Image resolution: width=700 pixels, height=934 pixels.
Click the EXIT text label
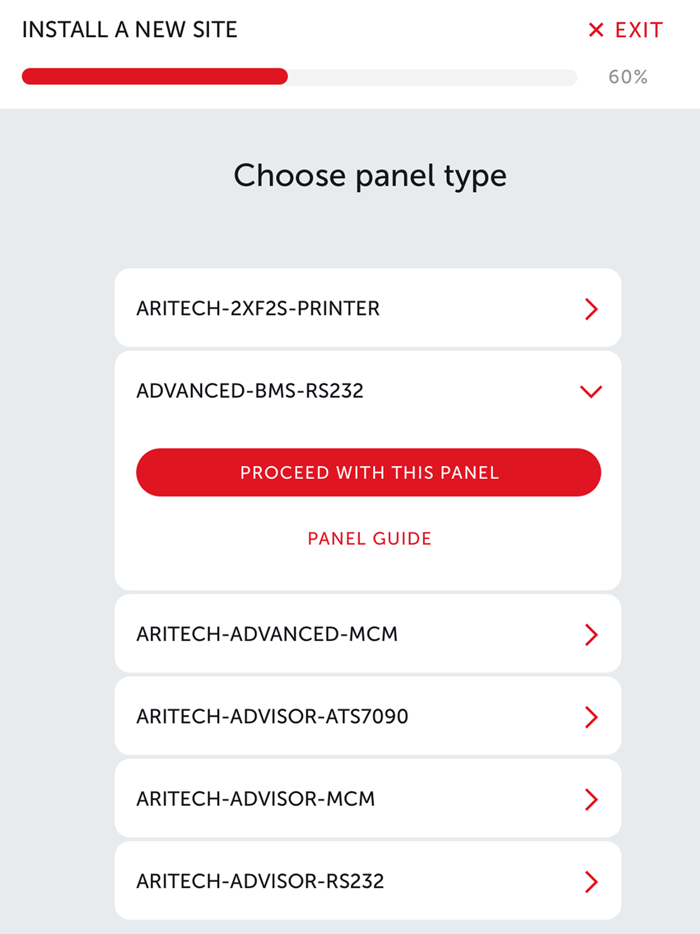coord(639,30)
